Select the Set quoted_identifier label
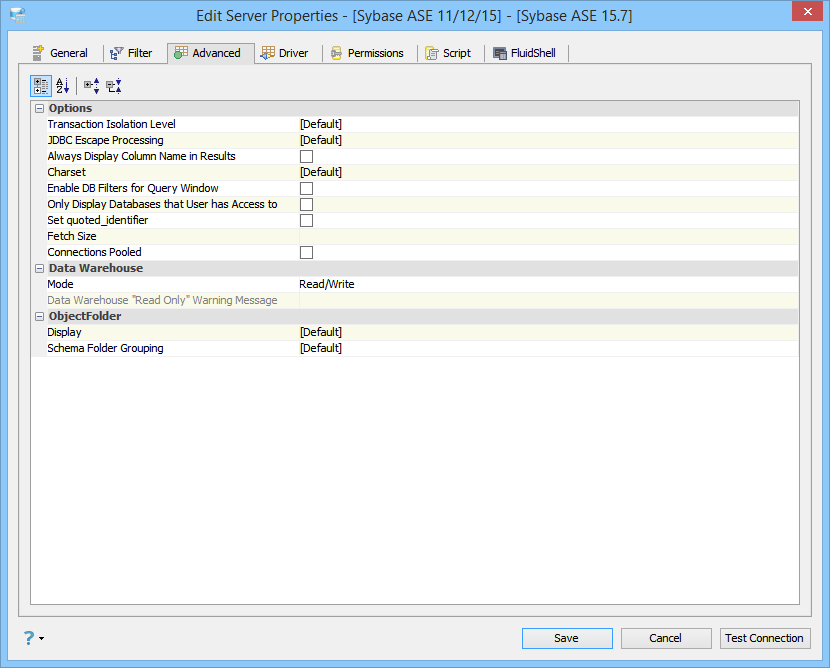Image resolution: width=830 pixels, height=668 pixels. click(x=97, y=220)
